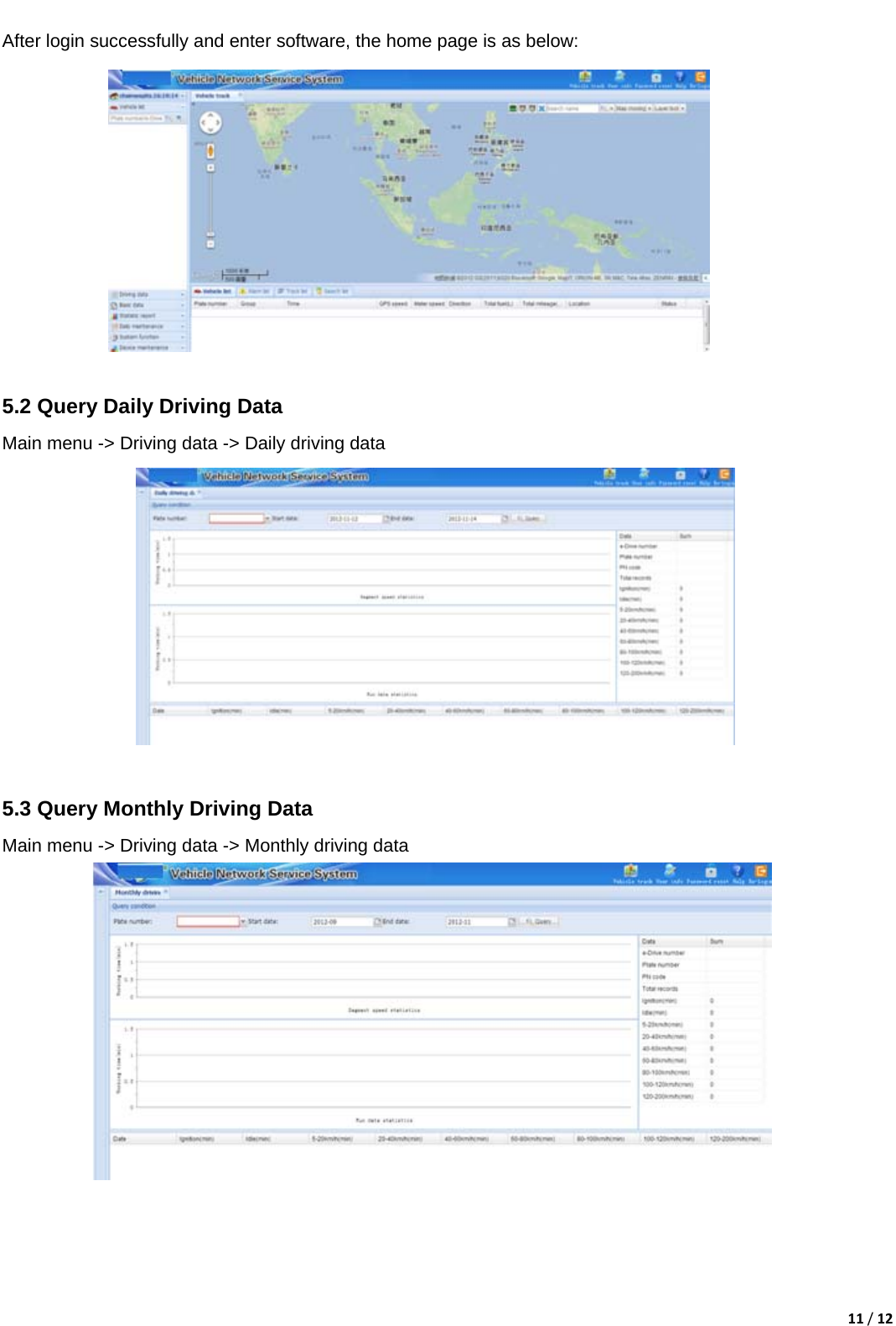Switch to the Vehicle track tab on home page
The height and width of the screenshot is (1326, 896).
217,96
